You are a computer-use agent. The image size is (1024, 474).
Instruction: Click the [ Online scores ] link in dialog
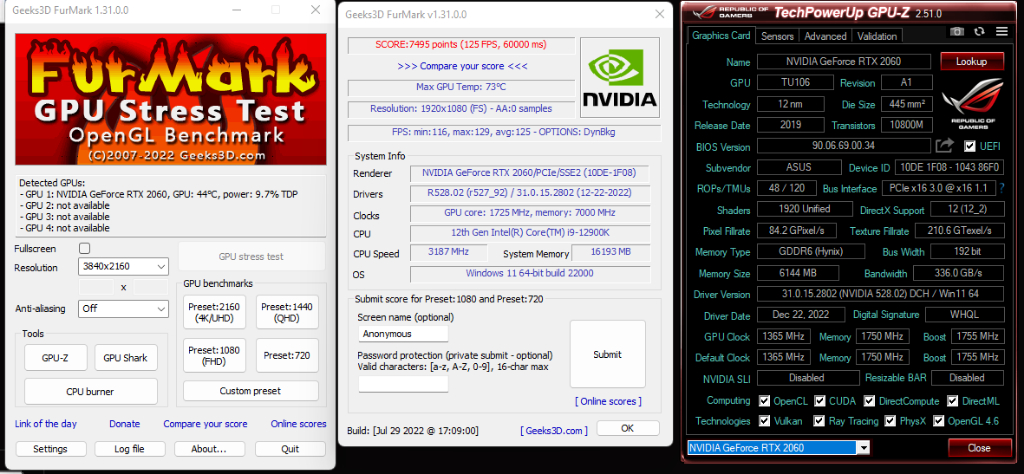pos(608,401)
